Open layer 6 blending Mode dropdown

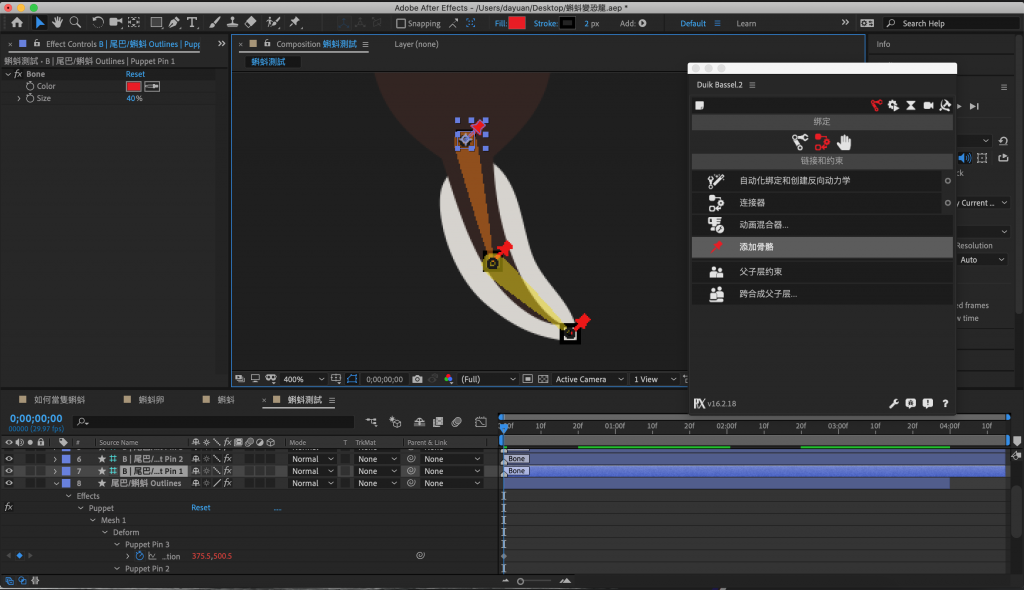point(312,459)
